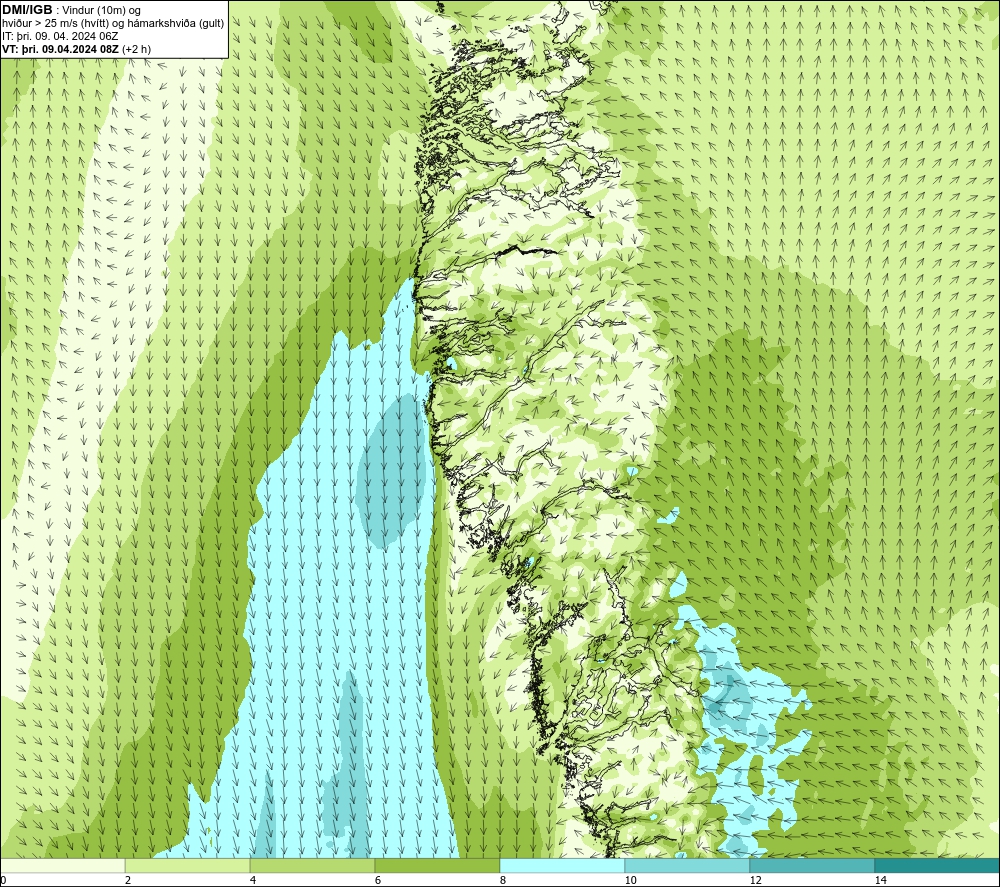
Task: Click the 'IT: þri. 09. 04. 2024 06Z' line
Action: point(60,36)
